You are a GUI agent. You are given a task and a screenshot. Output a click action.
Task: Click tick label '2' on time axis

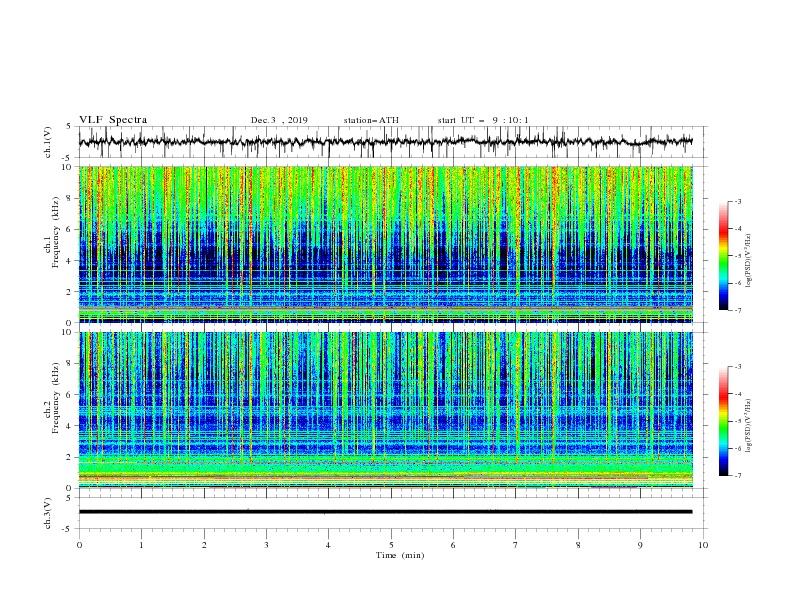[204, 545]
